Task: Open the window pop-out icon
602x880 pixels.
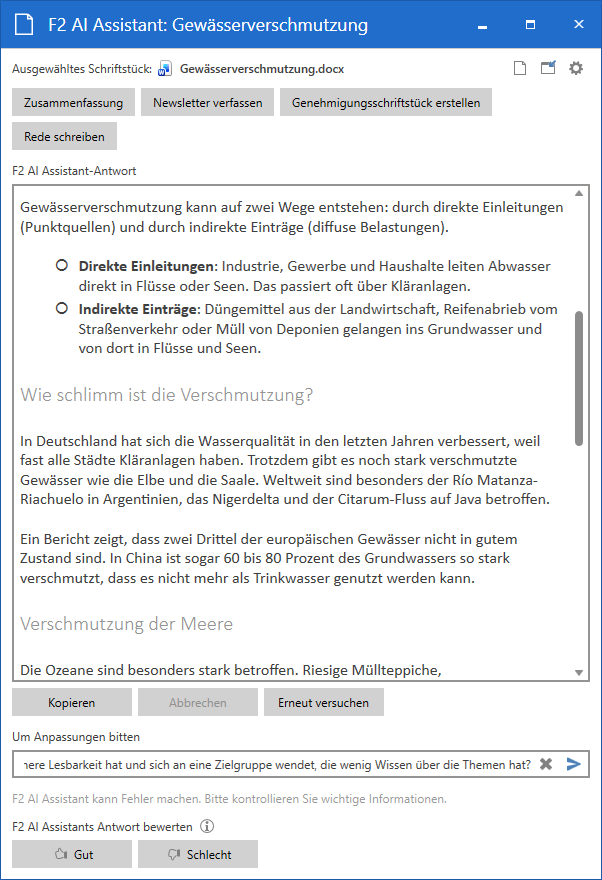Action: coord(548,68)
